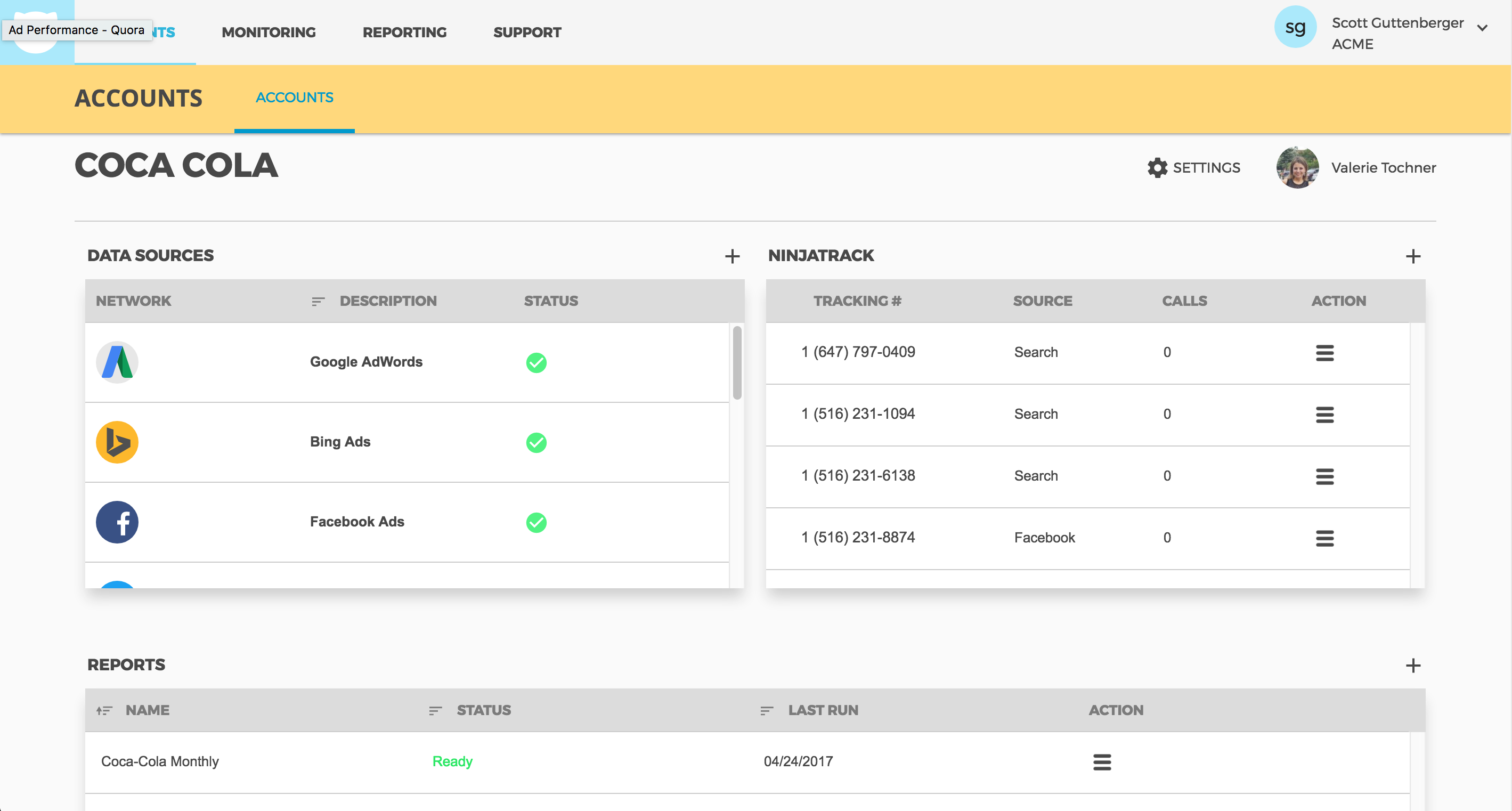1512x811 pixels.
Task: Add a new report with plus icon
Action: [x=1413, y=666]
